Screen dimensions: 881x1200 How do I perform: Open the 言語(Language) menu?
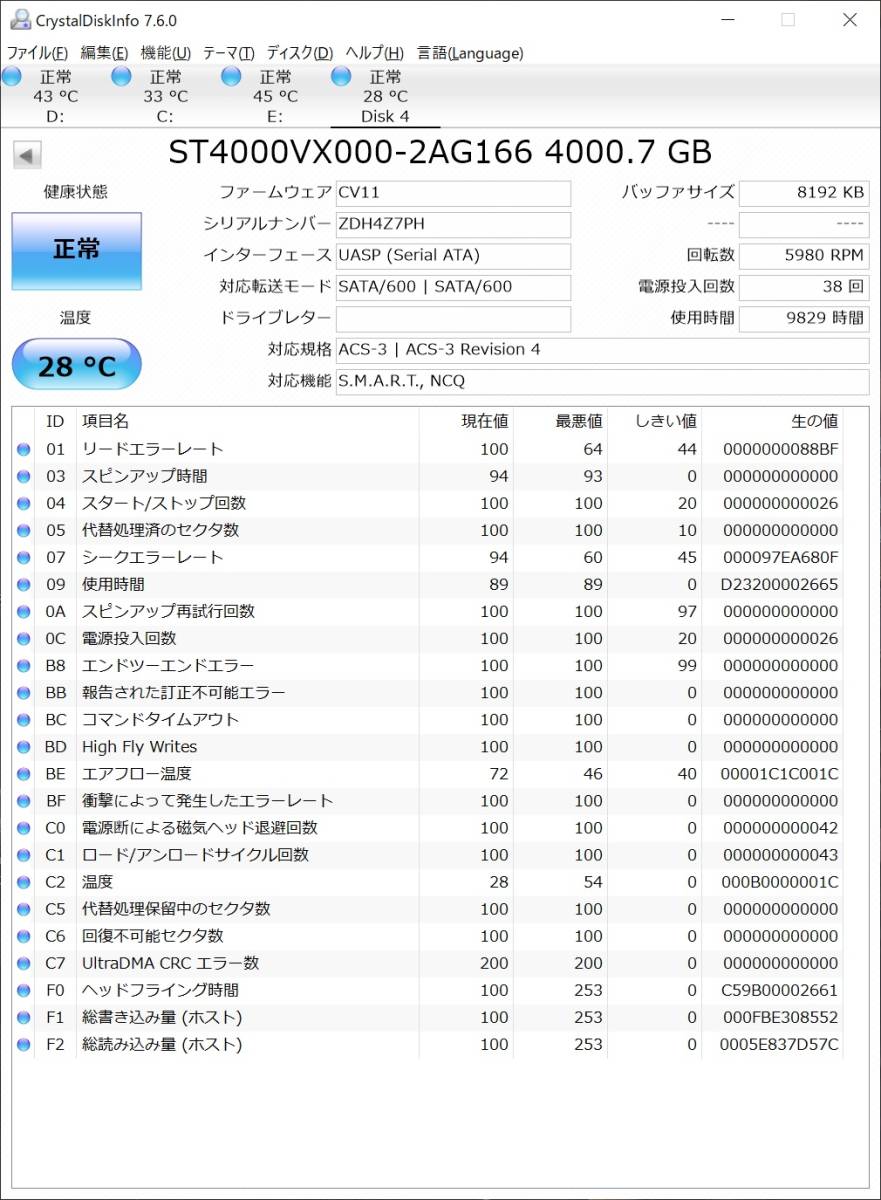tap(470, 53)
